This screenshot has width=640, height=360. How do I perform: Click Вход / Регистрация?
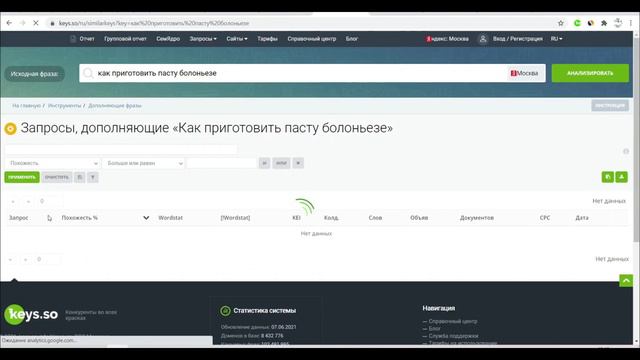click(518, 39)
